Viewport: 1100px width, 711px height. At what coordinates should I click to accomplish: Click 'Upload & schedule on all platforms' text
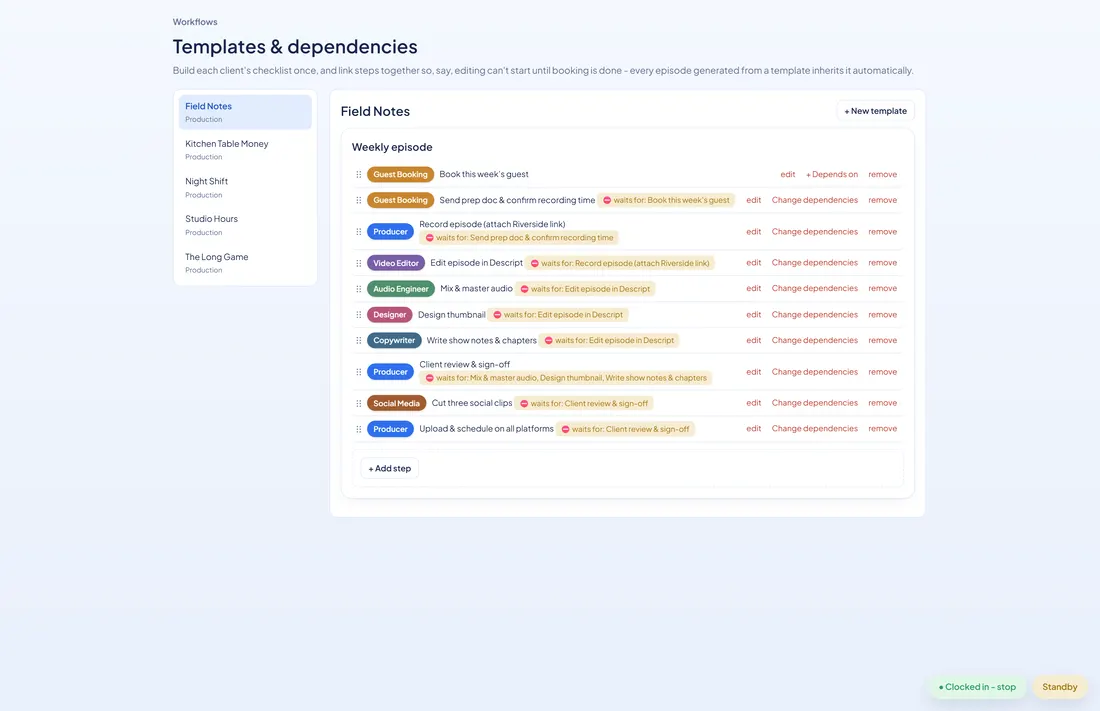(x=486, y=429)
